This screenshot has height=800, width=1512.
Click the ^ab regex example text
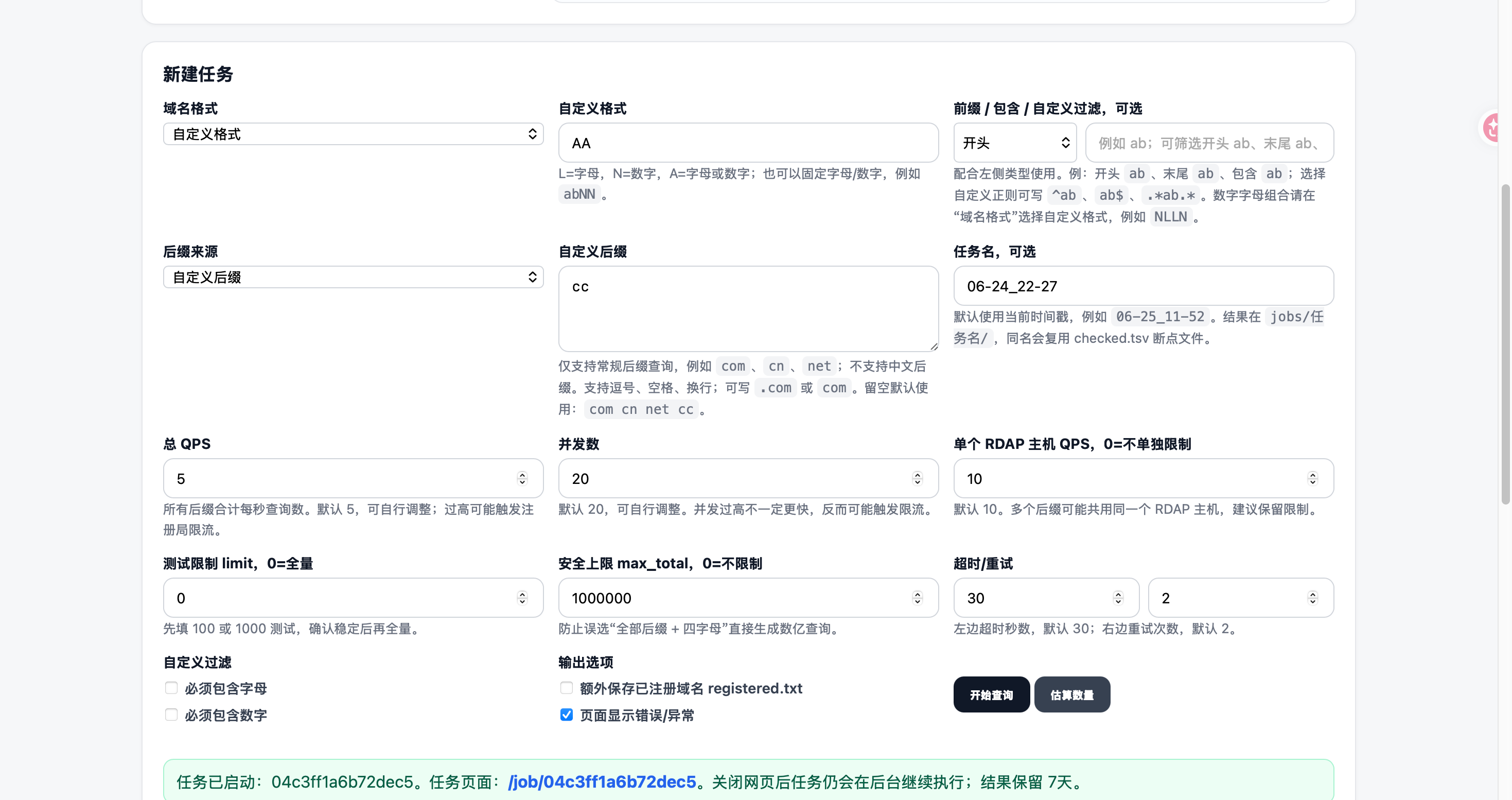[1064, 195]
